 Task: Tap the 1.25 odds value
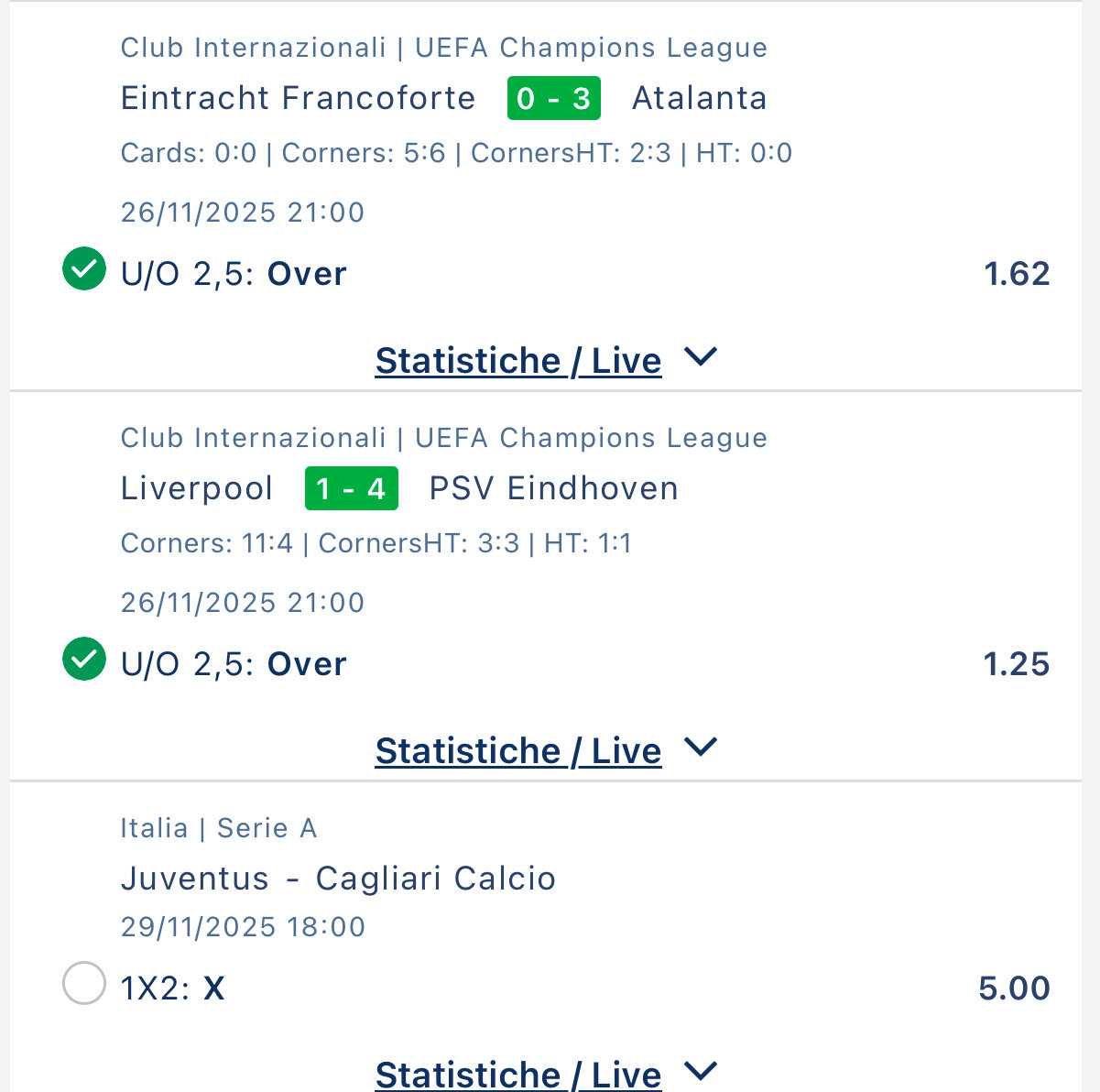1016,664
